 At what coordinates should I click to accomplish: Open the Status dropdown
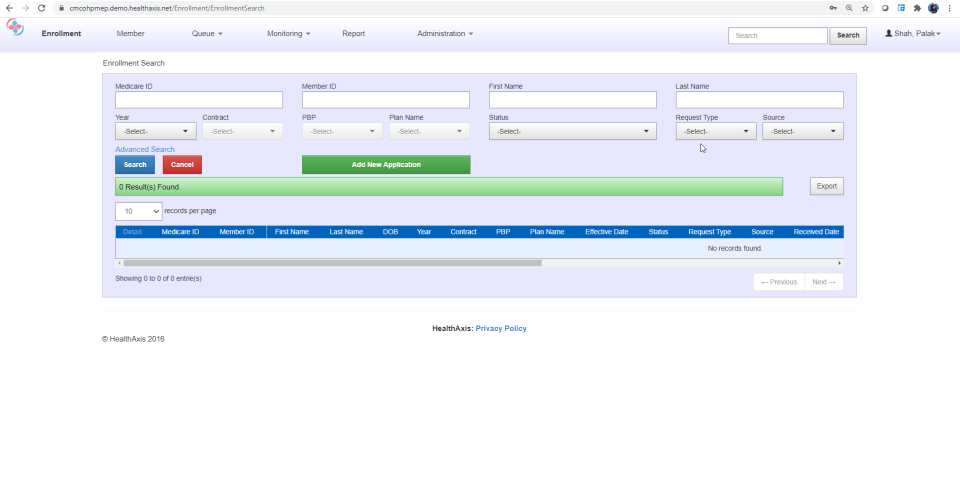[x=572, y=131]
